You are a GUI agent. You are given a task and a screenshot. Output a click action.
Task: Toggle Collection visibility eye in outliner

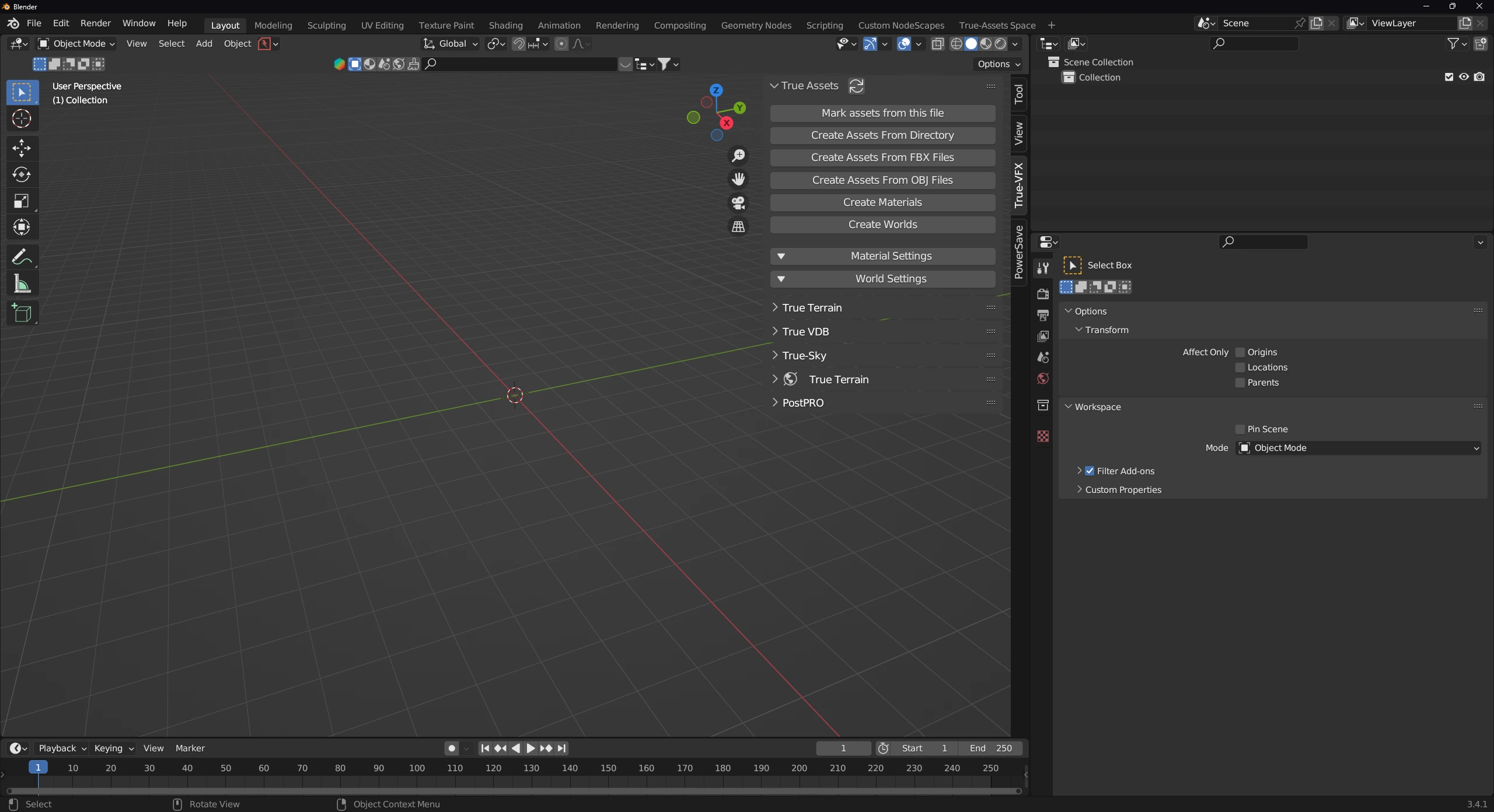coord(1464,77)
